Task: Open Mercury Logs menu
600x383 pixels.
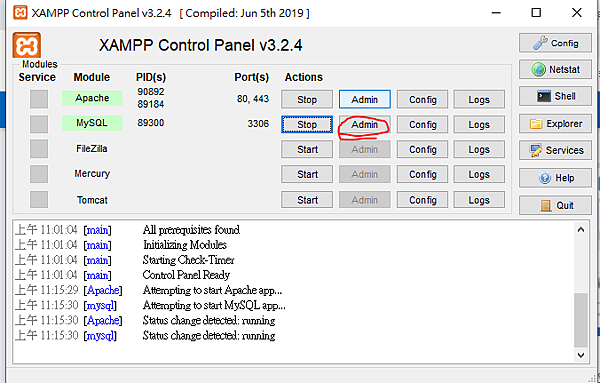Action: [479, 174]
